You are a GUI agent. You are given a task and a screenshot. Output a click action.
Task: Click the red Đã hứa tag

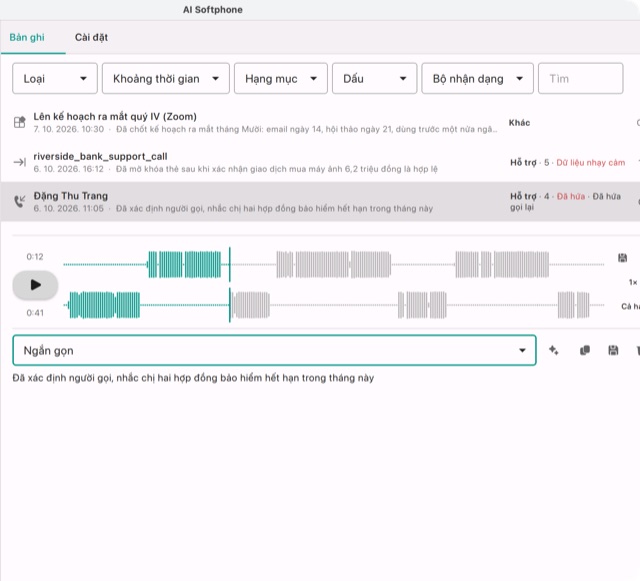[571, 196]
